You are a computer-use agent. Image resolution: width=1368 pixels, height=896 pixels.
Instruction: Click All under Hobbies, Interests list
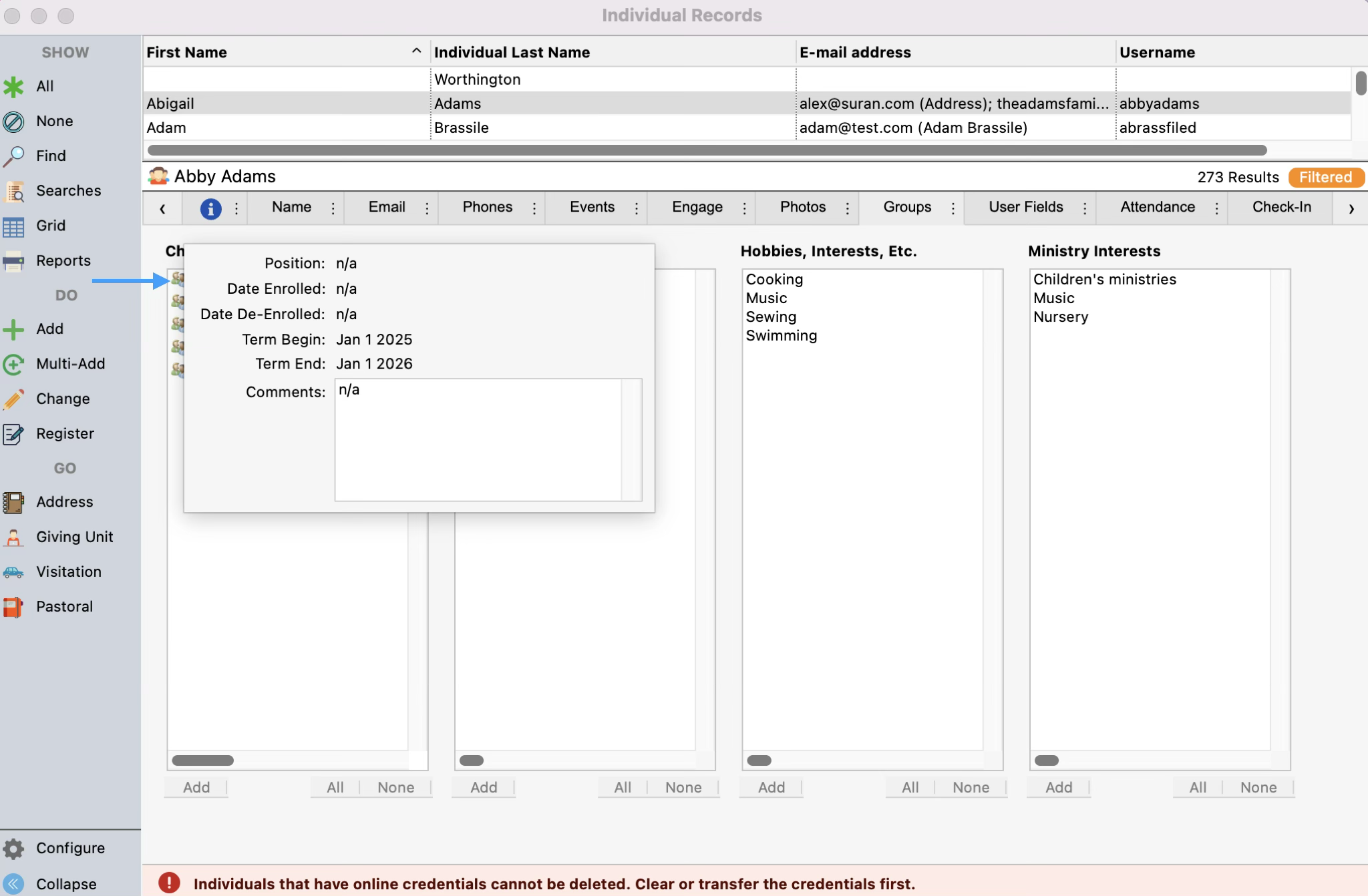[910, 787]
